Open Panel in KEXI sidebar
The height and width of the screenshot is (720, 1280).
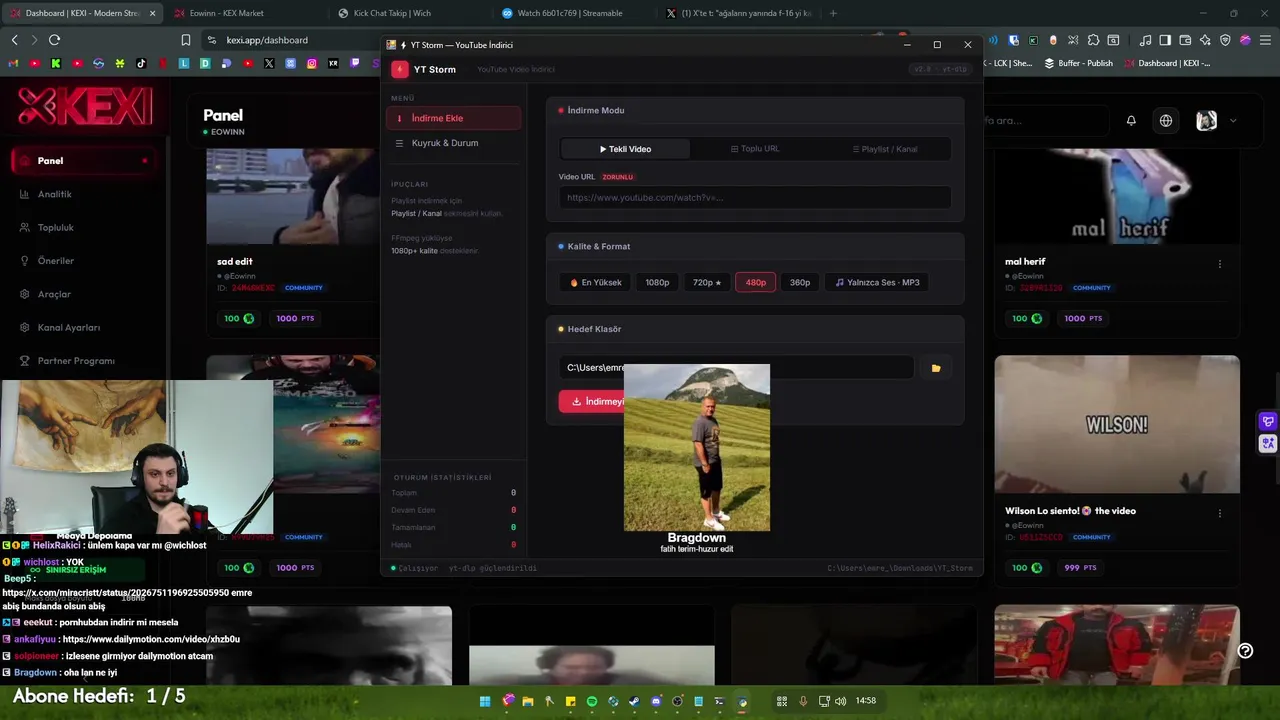[x=84, y=161]
